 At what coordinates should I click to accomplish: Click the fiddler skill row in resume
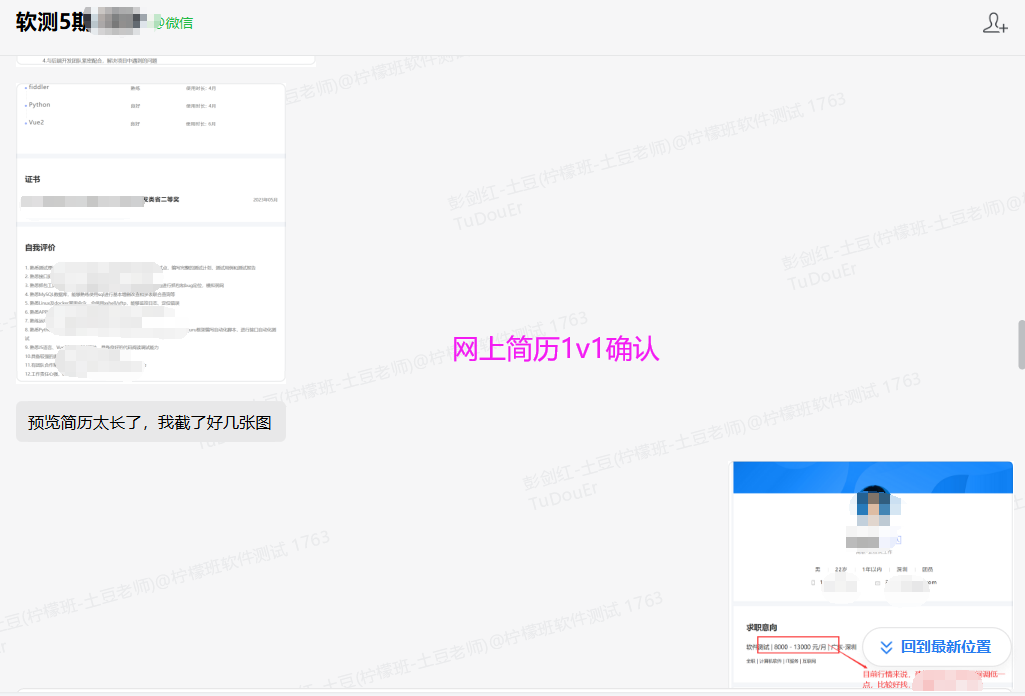coord(38,88)
